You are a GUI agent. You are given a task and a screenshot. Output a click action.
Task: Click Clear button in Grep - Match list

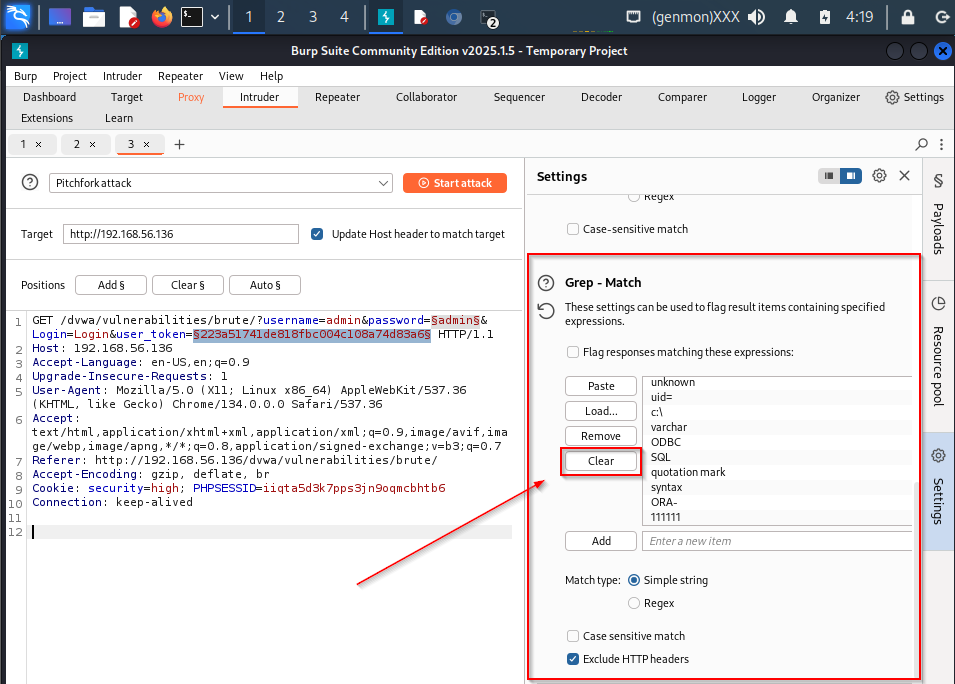(x=601, y=461)
